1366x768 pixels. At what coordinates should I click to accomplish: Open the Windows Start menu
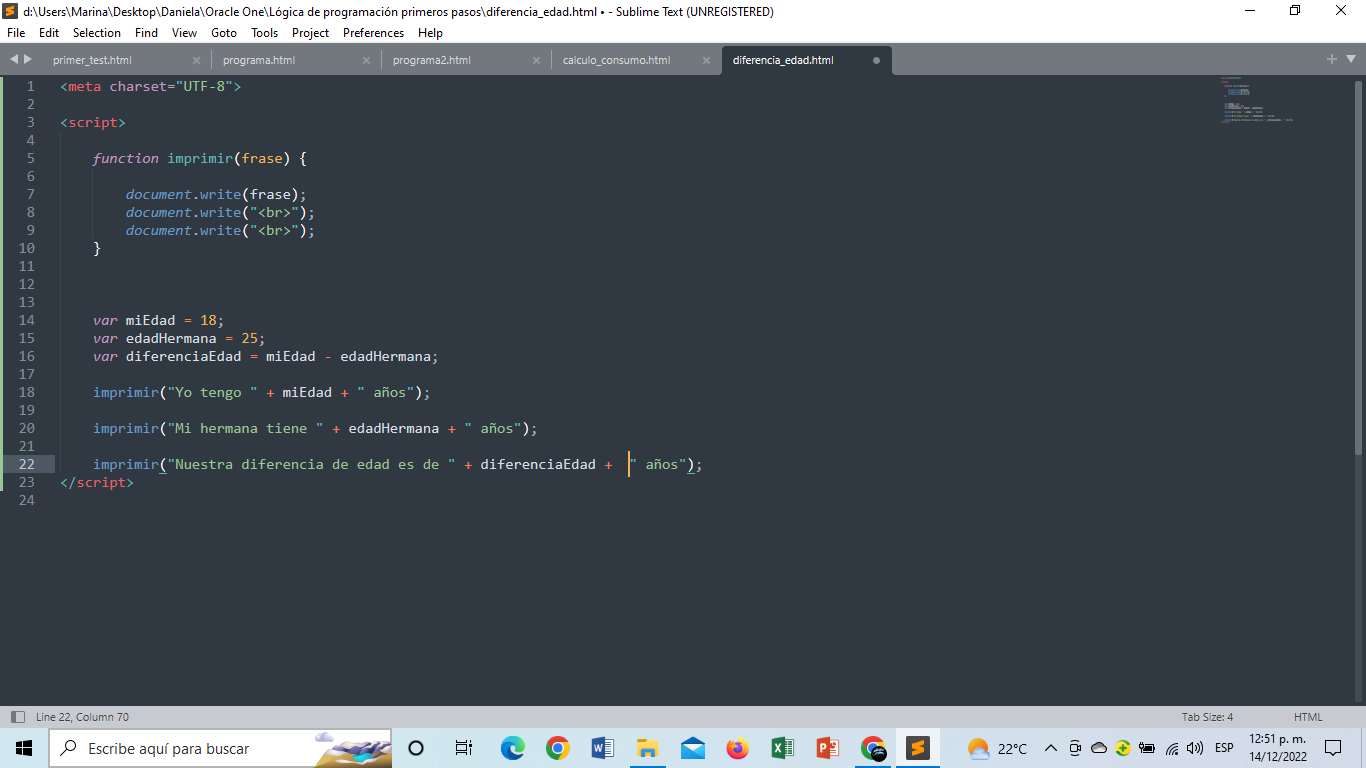coord(24,748)
